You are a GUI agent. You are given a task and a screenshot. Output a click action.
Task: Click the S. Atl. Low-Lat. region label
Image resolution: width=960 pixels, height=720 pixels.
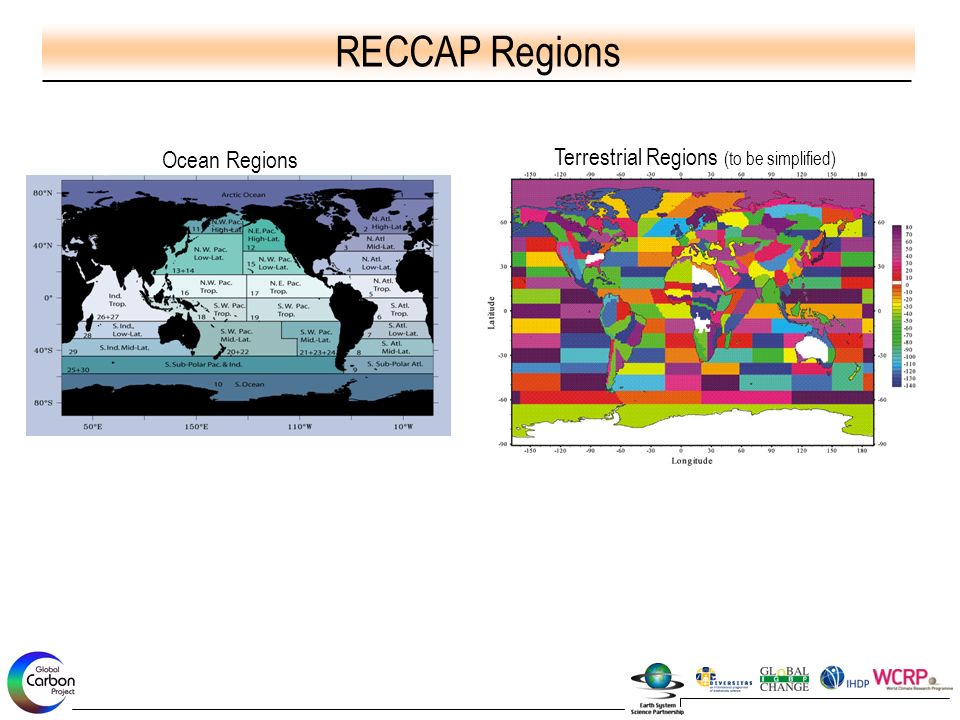coord(403,329)
